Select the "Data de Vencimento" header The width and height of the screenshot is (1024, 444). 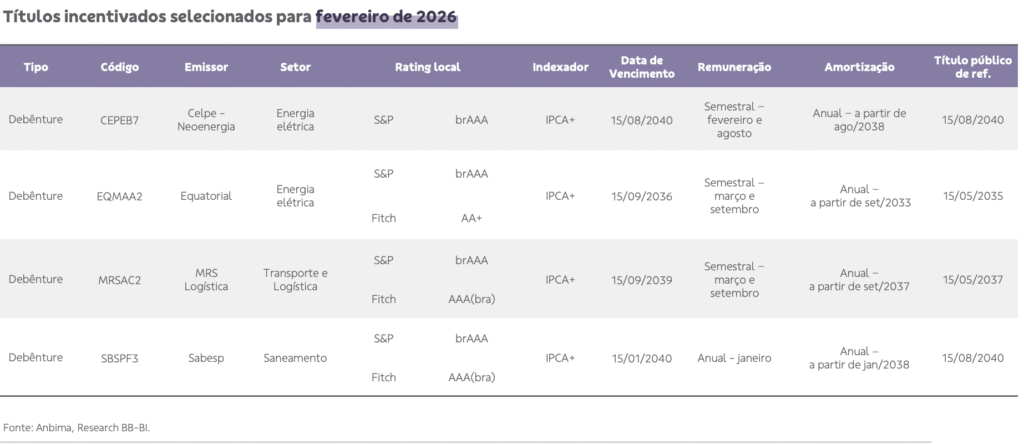[x=641, y=67]
